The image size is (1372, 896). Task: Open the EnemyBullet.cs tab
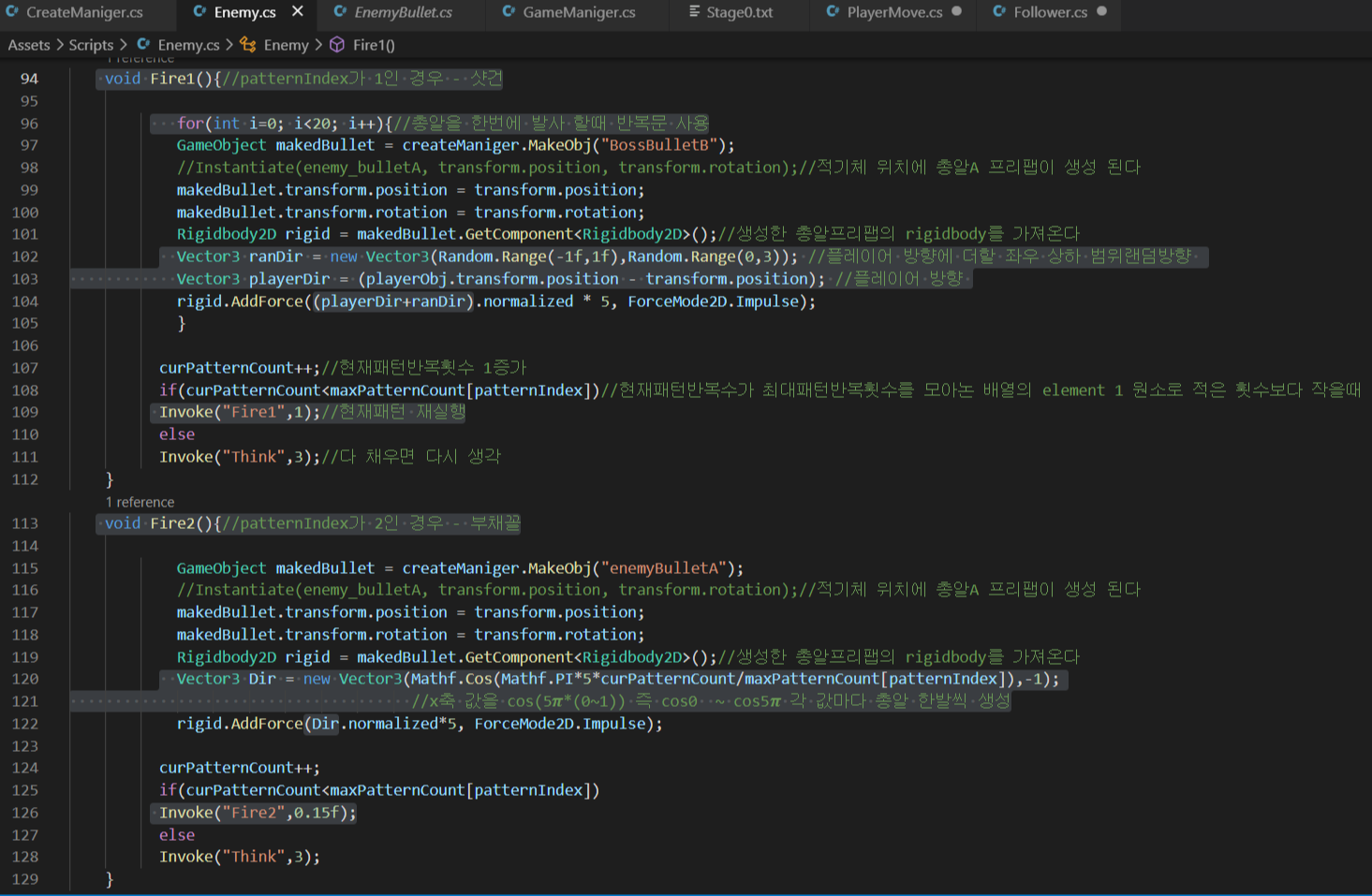[x=403, y=12]
